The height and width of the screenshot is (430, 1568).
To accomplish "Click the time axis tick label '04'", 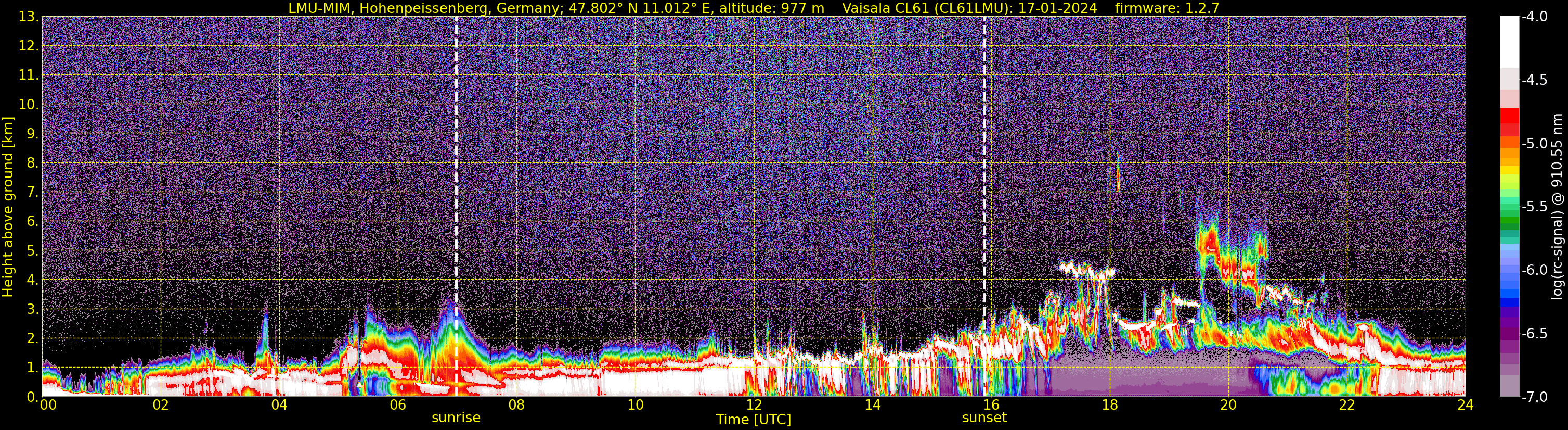I will 279,405.
